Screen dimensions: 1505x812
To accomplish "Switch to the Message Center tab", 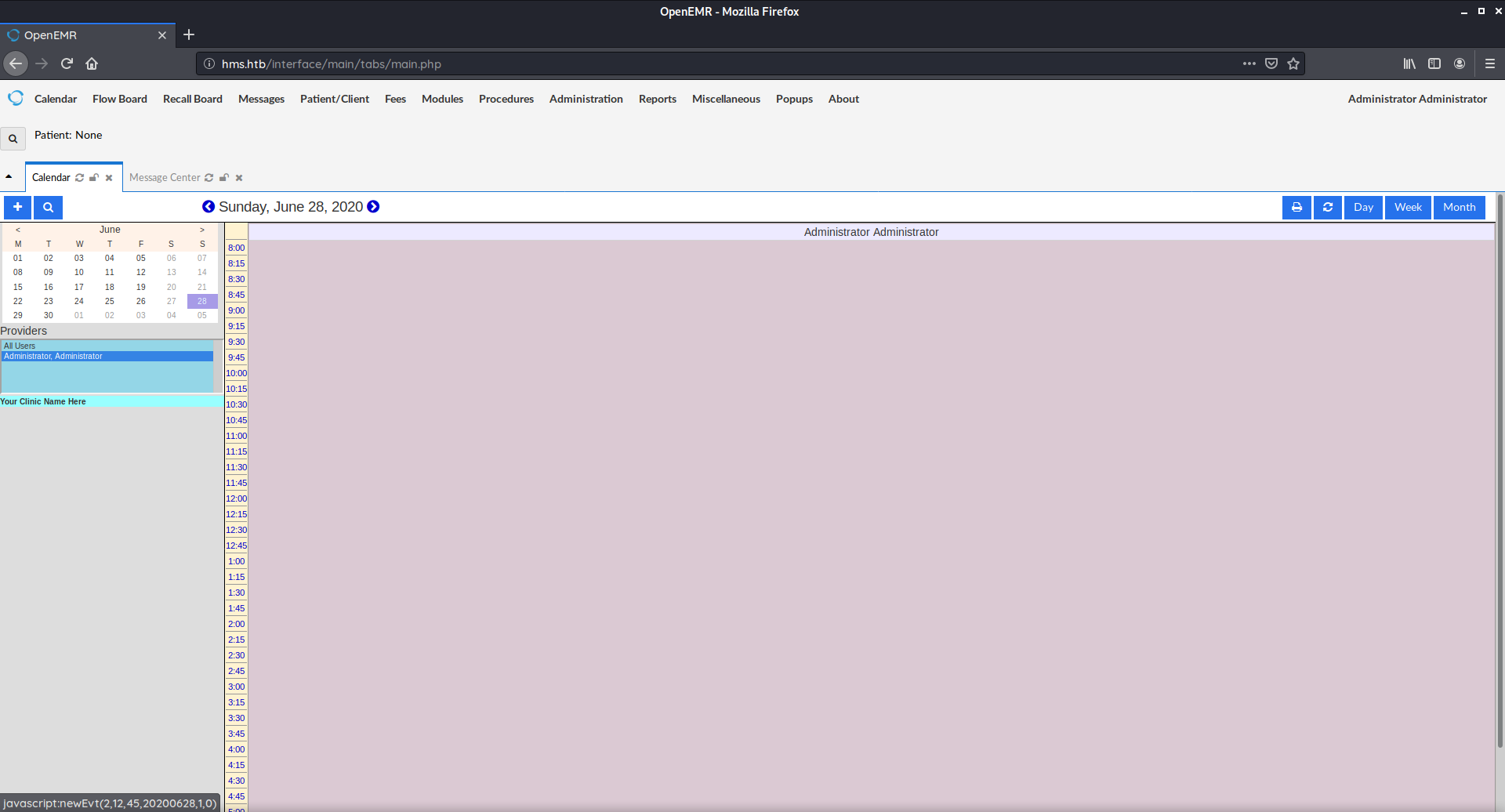I will 165,178.
